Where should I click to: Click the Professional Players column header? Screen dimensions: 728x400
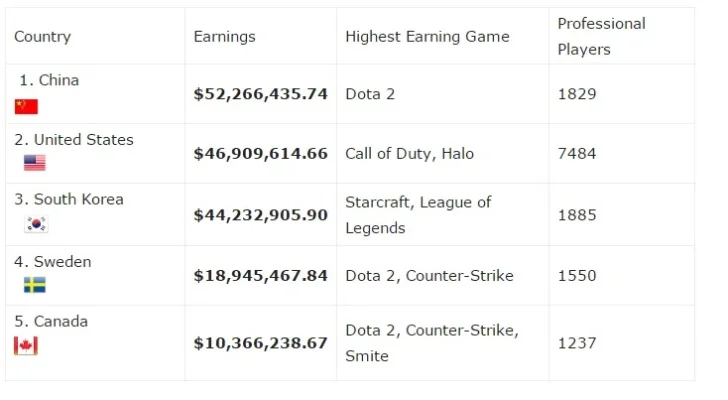601,36
